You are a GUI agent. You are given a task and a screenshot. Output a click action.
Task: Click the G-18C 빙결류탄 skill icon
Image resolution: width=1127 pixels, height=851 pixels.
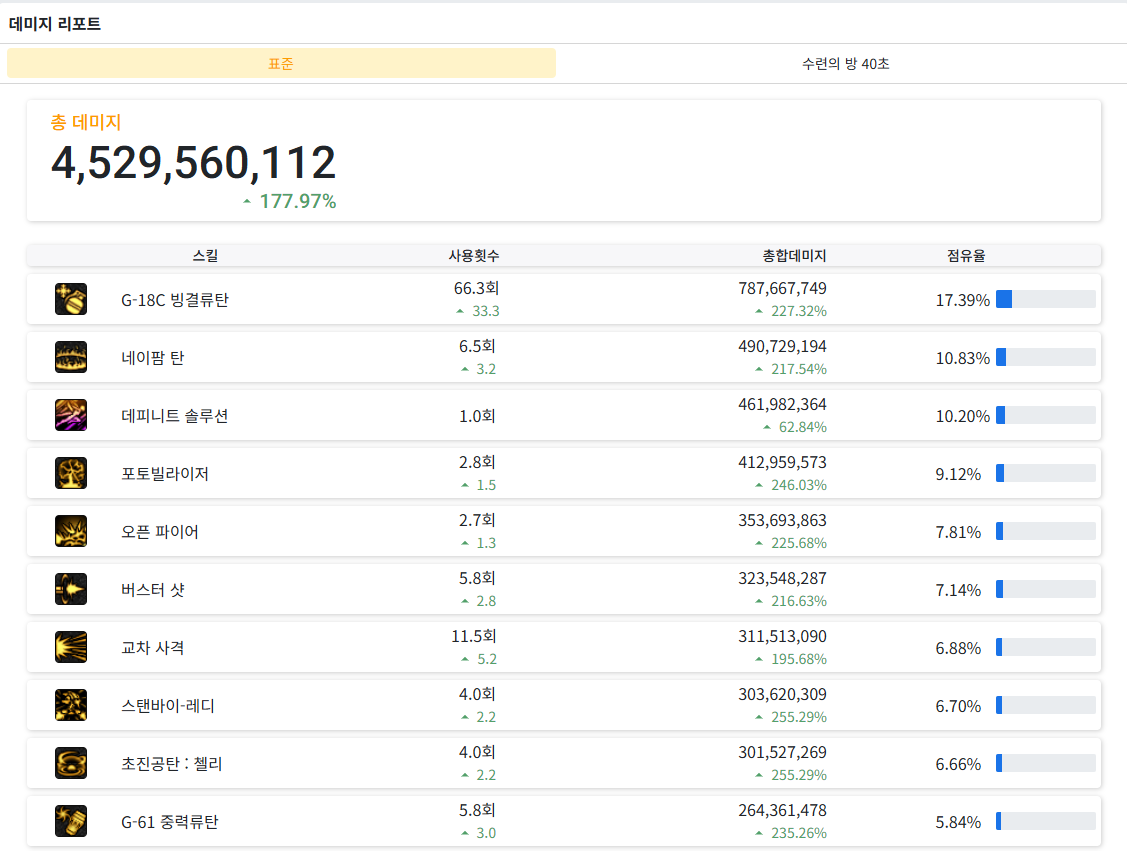71,299
